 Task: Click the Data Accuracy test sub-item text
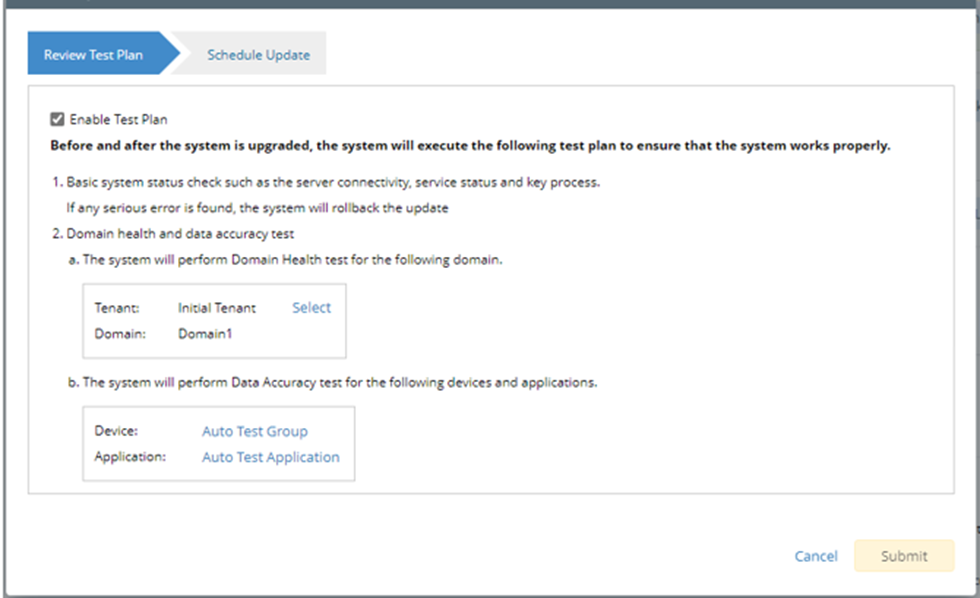[340, 382]
